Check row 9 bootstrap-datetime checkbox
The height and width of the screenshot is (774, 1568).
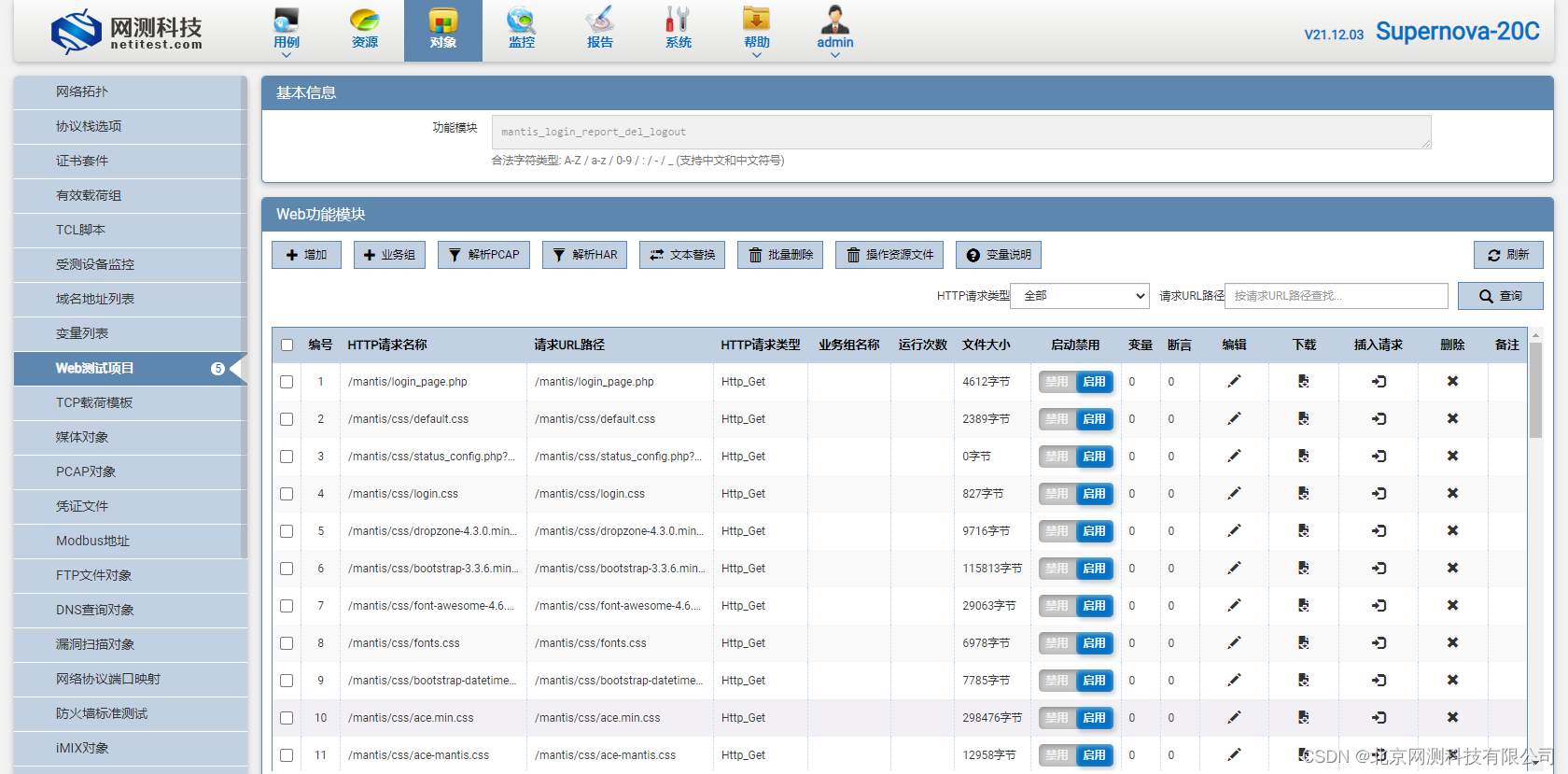(287, 681)
